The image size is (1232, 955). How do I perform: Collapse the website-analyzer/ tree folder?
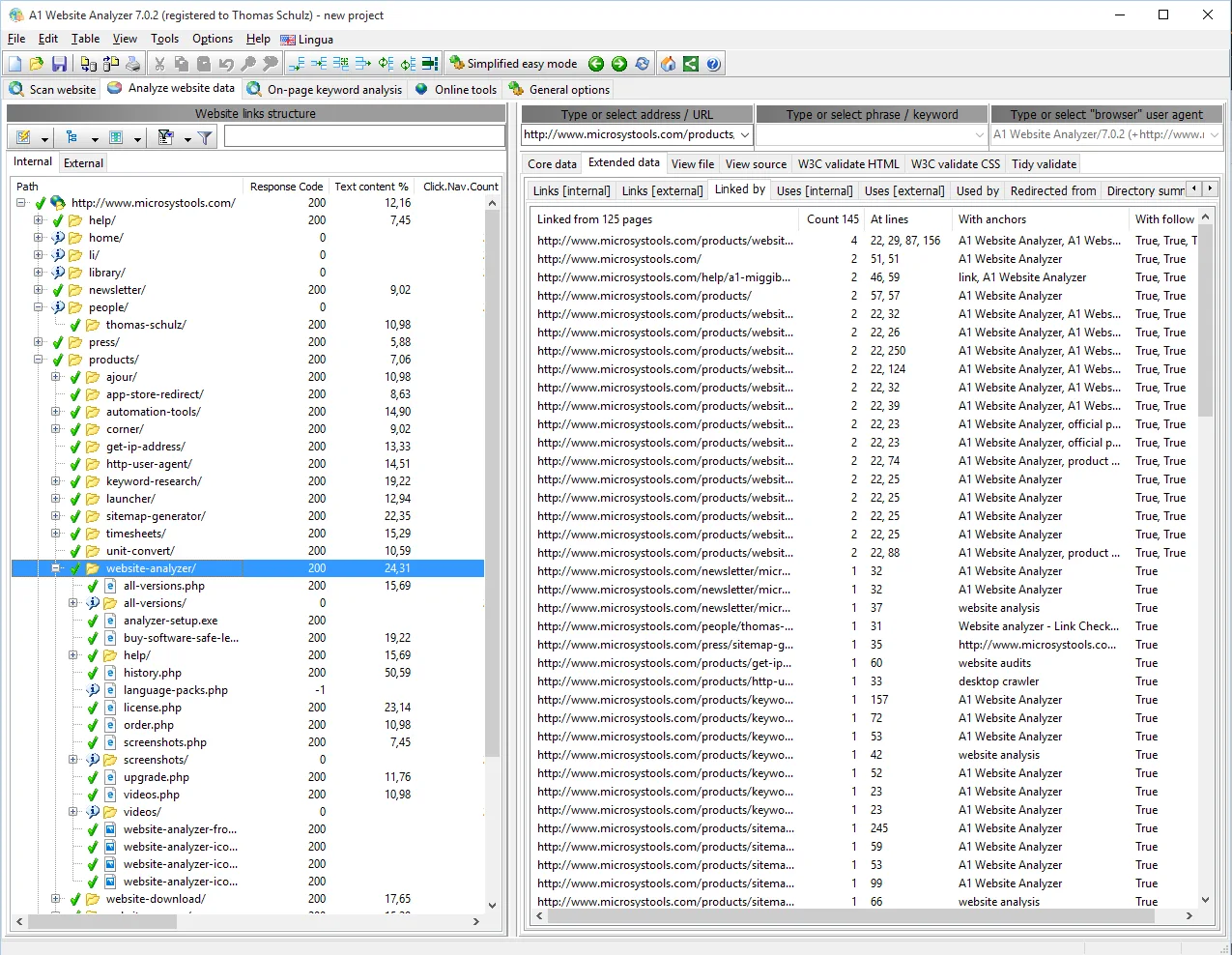click(56, 568)
